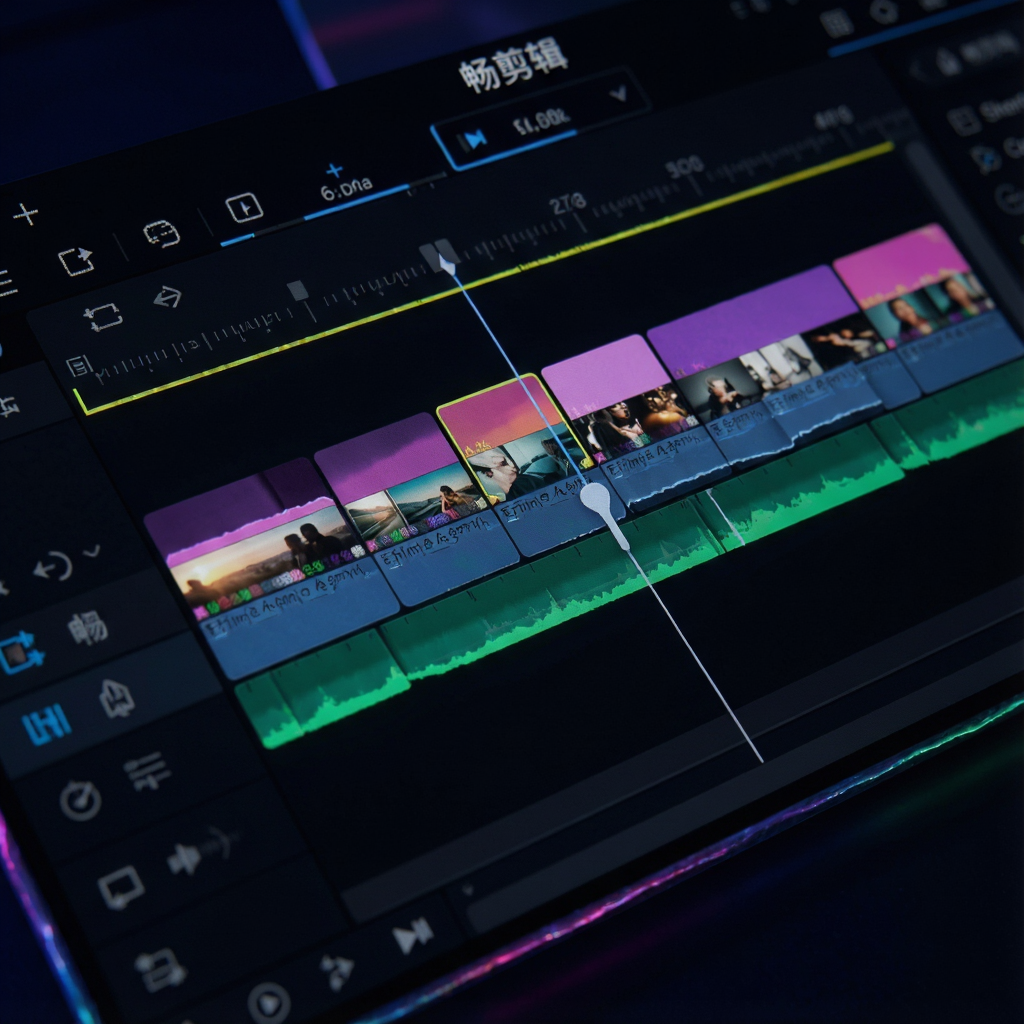Click the small list icon at ruler start

(x=78, y=366)
